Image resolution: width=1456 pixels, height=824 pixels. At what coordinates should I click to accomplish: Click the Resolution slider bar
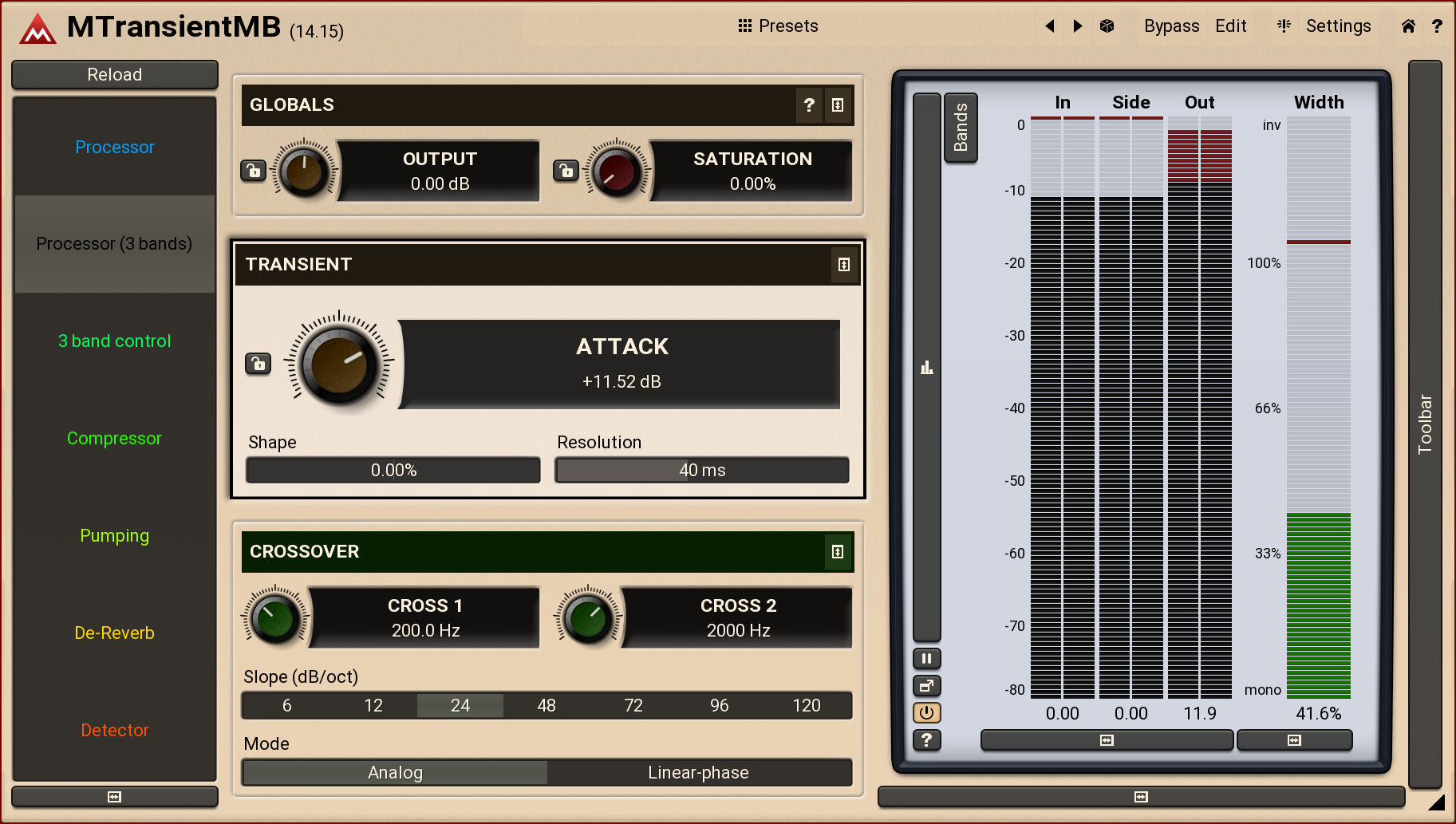[702, 471]
